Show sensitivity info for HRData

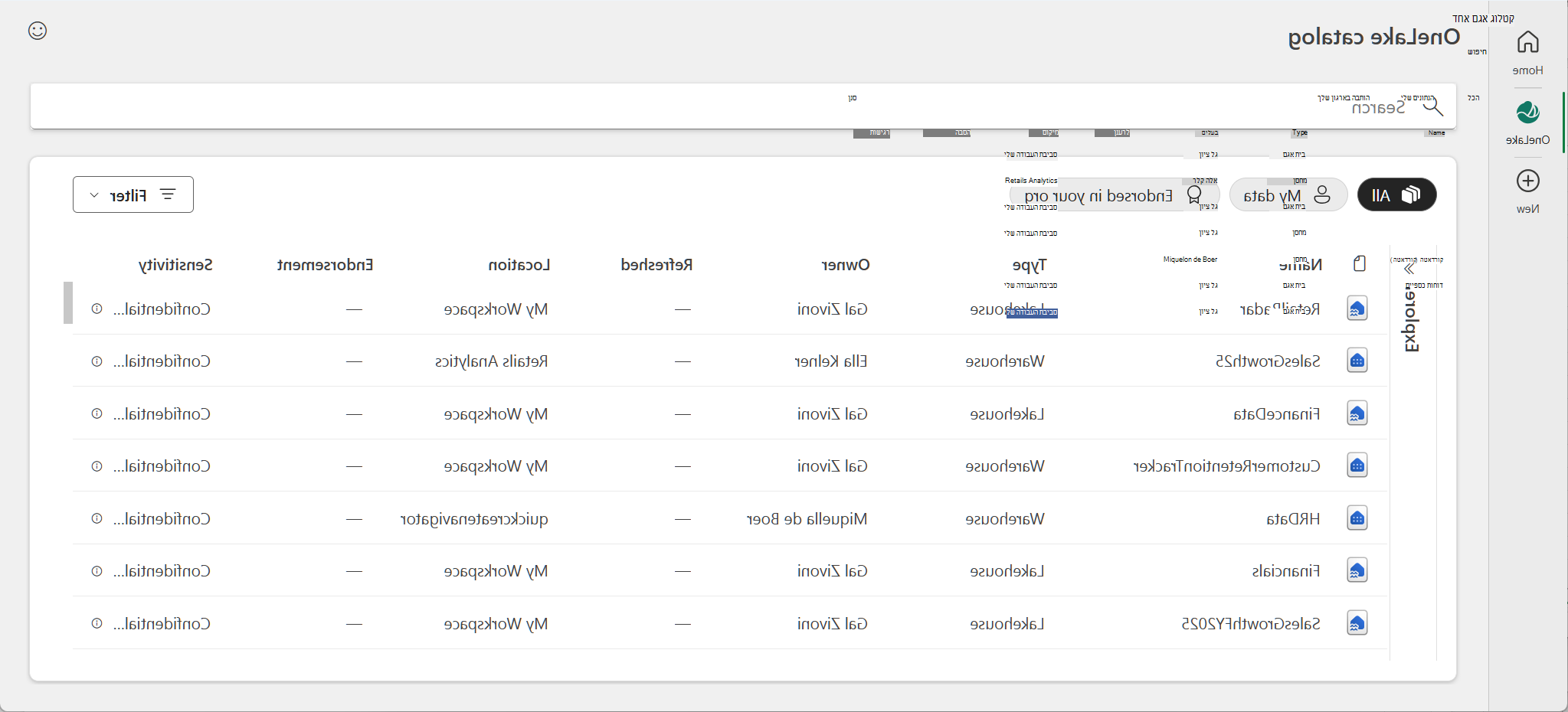click(97, 519)
